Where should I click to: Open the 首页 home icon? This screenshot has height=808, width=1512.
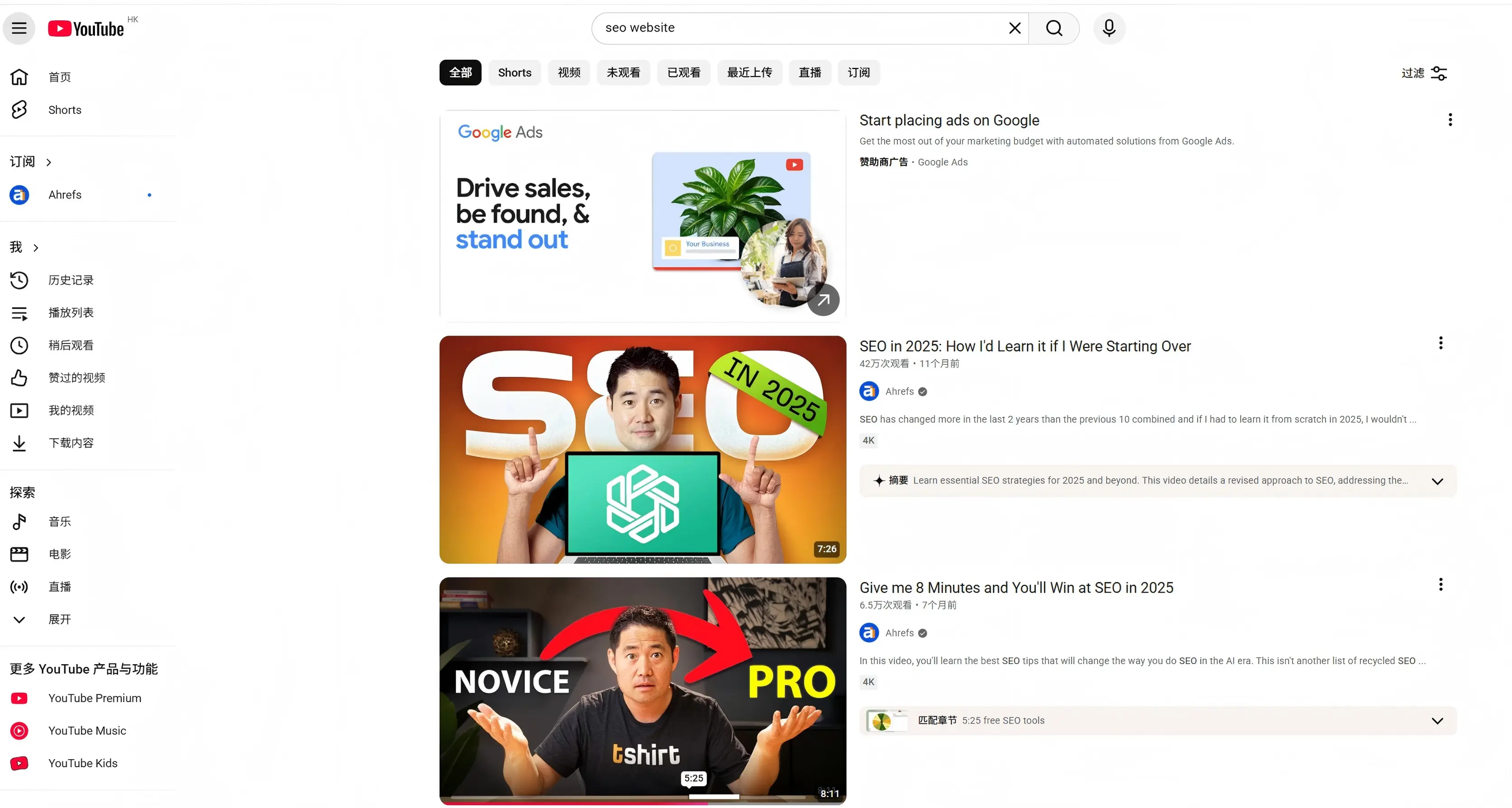click(19, 77)
